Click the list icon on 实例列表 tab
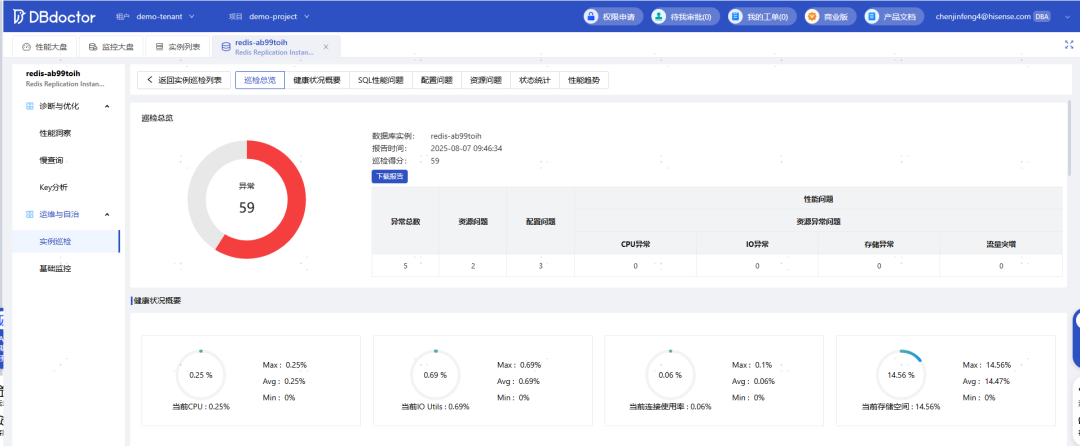1080x446 pixels. [159, 47]
